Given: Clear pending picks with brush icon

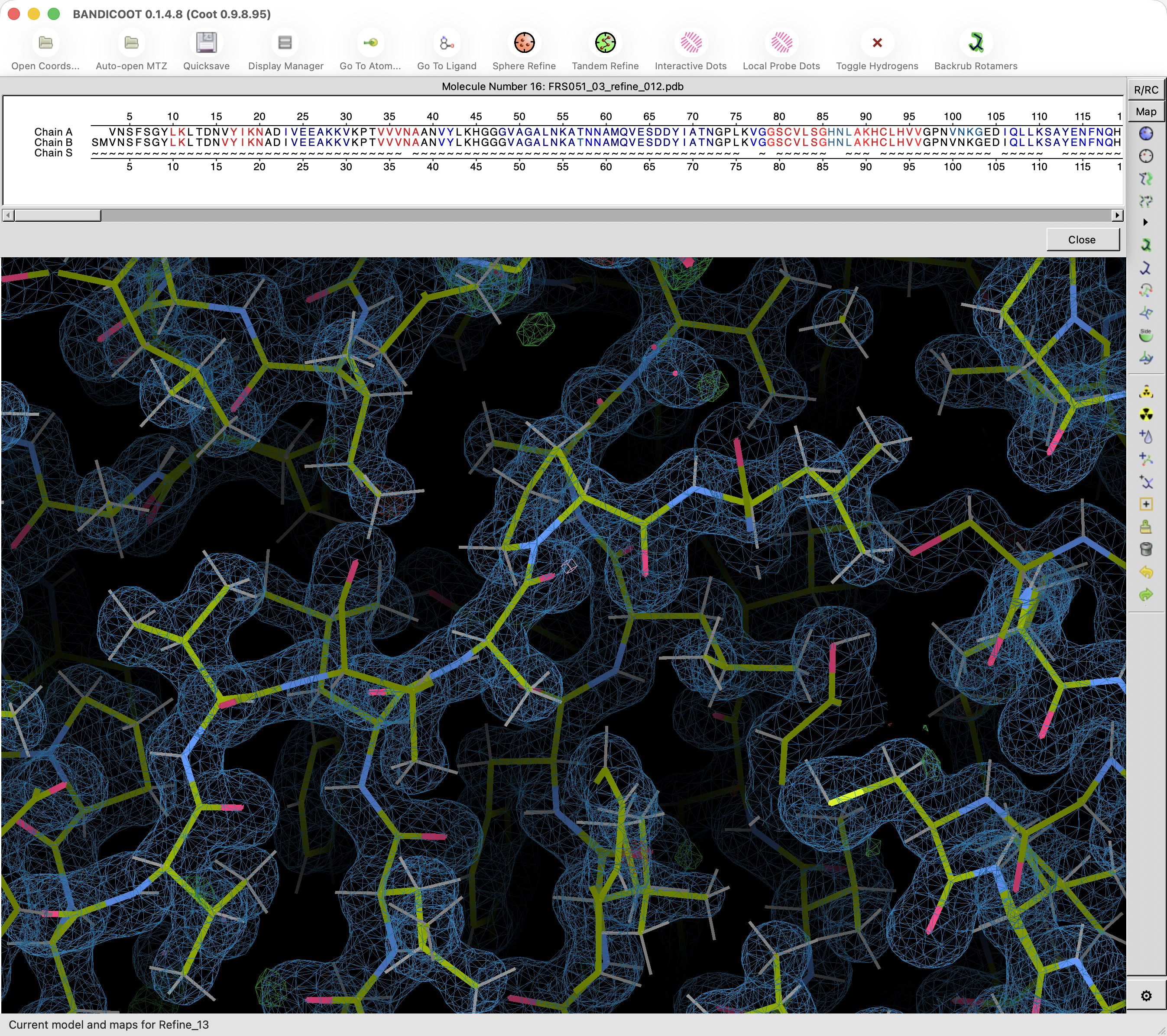Looking at the screenshot, I should point(1146,526).
